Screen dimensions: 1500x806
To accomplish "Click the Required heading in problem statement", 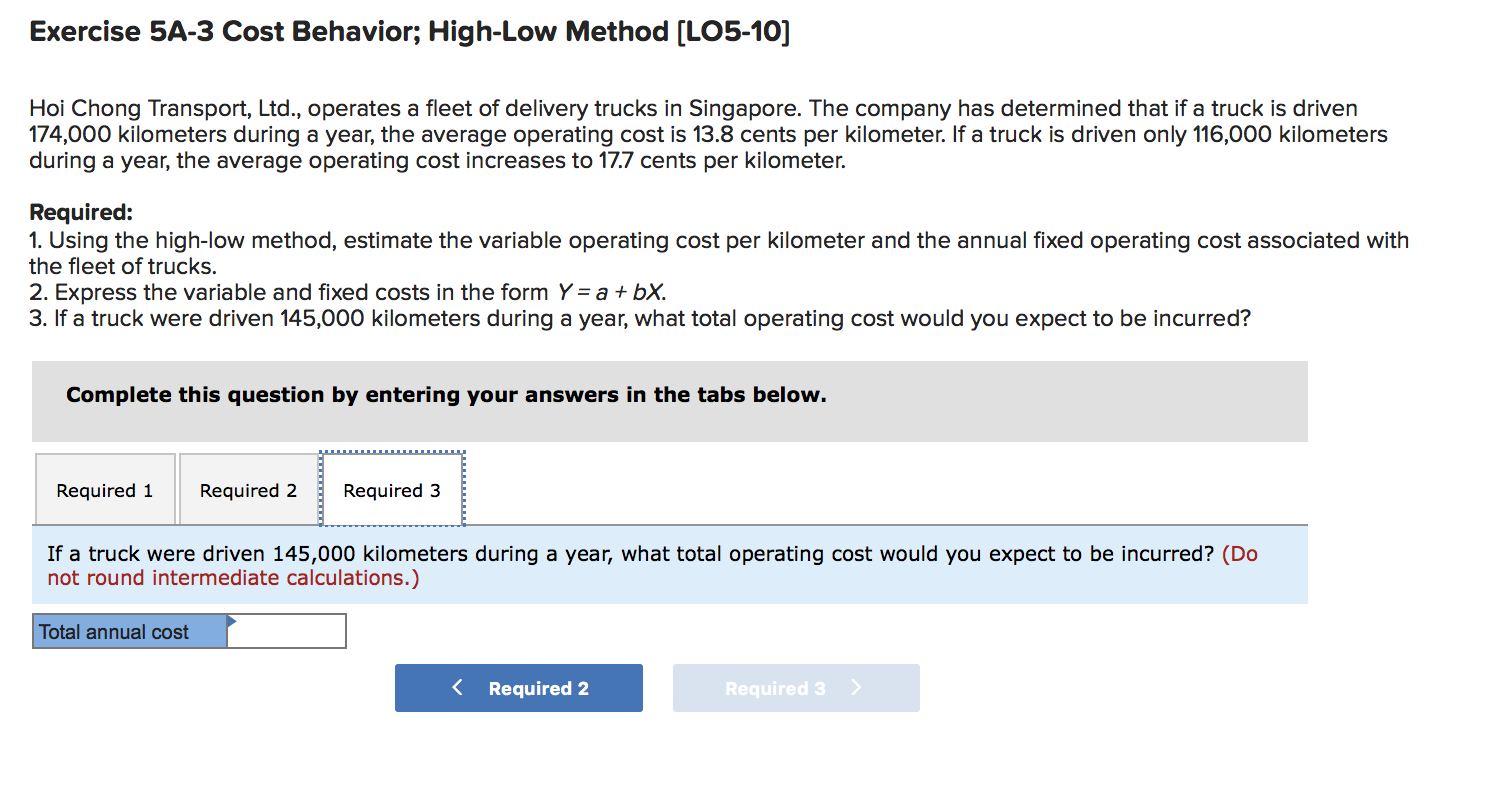I will 80,212.
